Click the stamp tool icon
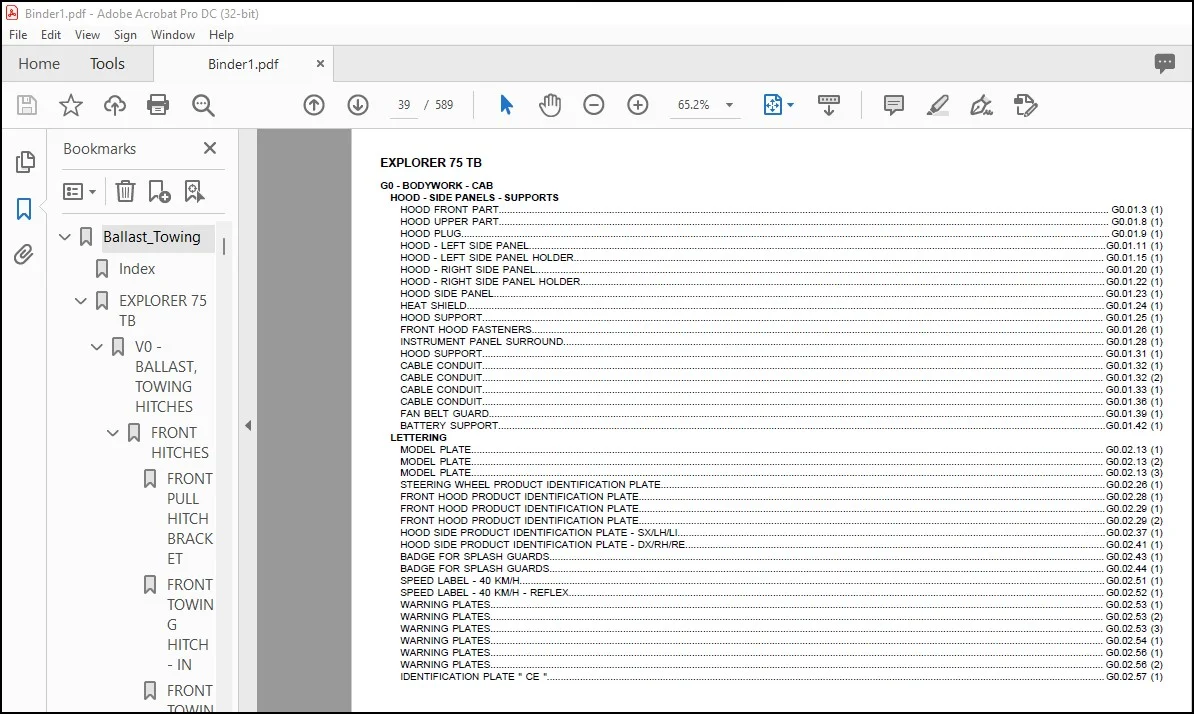Viewport: 1194px width, 714px height. 1026,105
